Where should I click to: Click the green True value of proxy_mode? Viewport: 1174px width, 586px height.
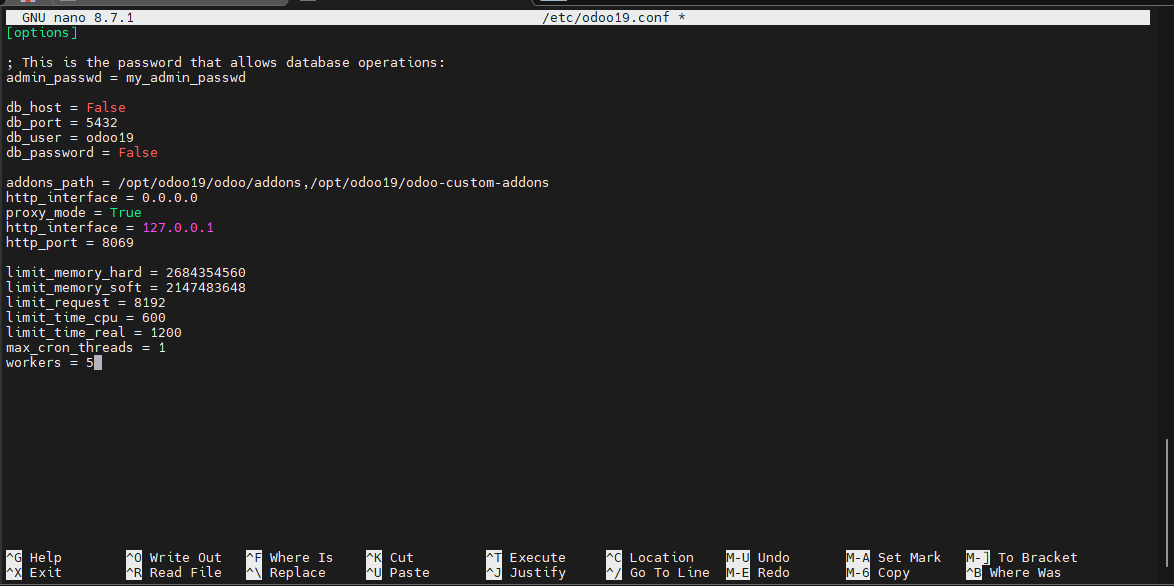click(126, 213)
